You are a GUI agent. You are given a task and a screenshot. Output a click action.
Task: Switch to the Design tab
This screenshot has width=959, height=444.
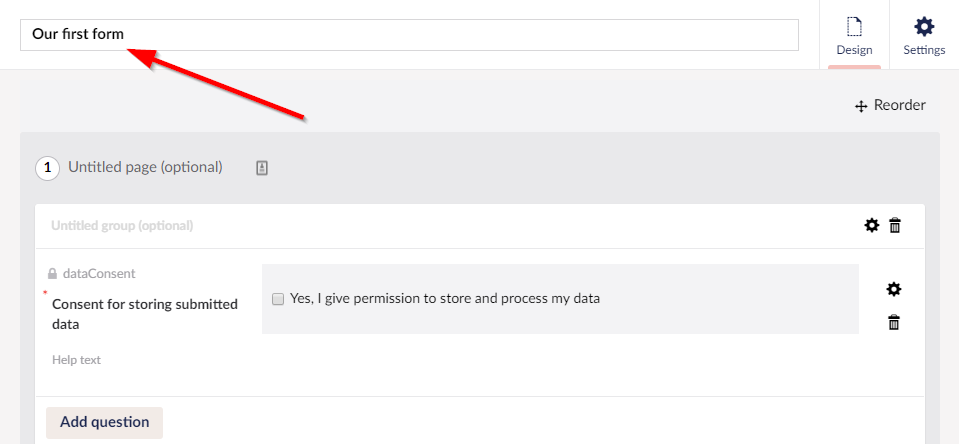[x=854, y=35]
